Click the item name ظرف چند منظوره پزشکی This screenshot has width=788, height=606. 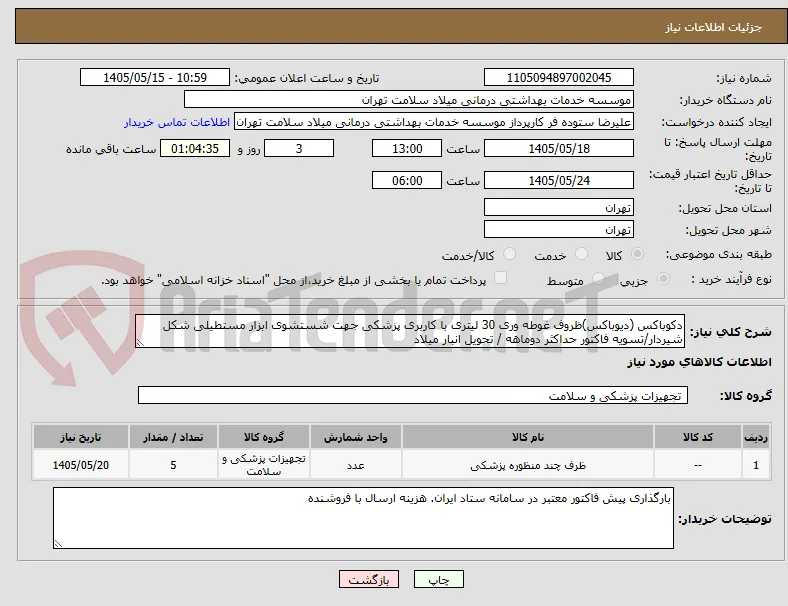click(528, 465)
